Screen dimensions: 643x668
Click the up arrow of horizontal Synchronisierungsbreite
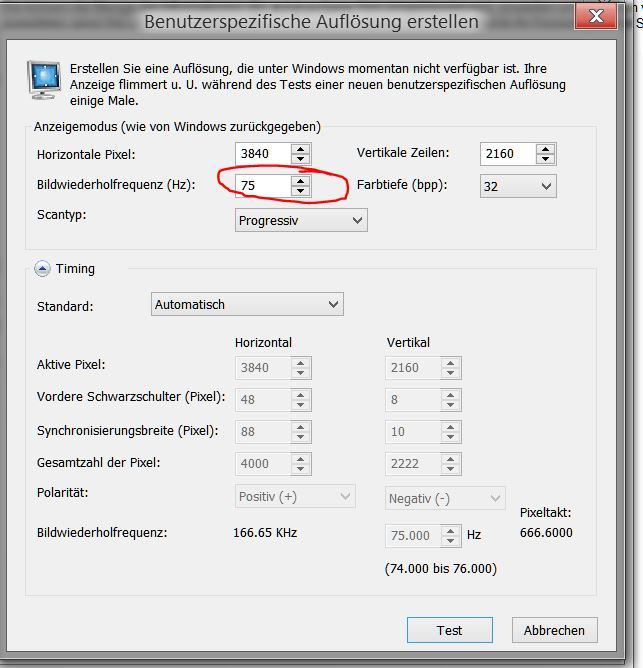pos(301,427)
